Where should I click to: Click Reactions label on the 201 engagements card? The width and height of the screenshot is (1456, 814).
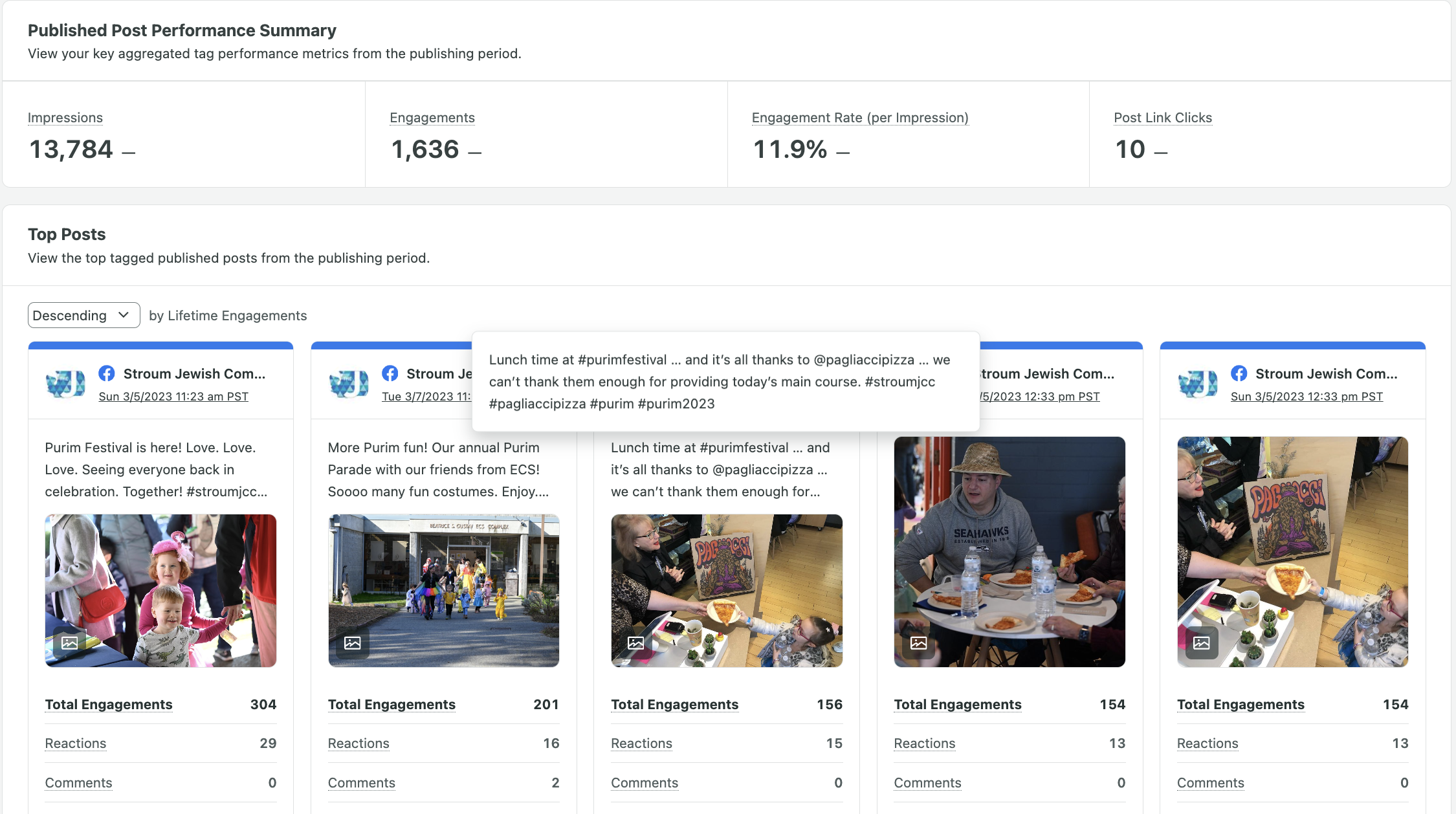click(x=358, y=743)
